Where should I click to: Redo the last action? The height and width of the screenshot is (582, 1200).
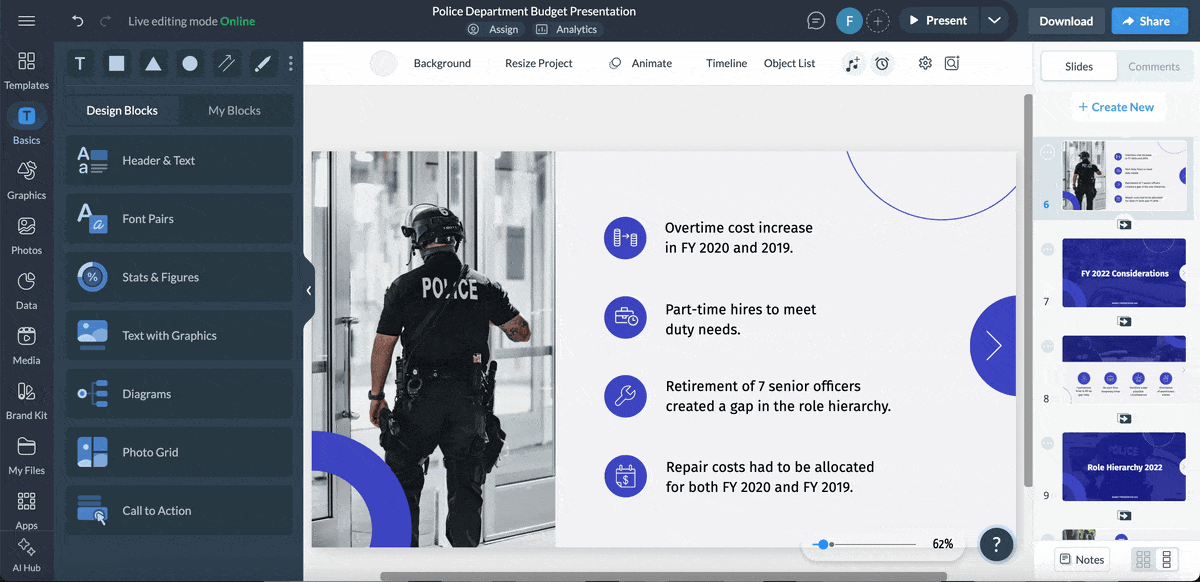click(x=107, y=21)
